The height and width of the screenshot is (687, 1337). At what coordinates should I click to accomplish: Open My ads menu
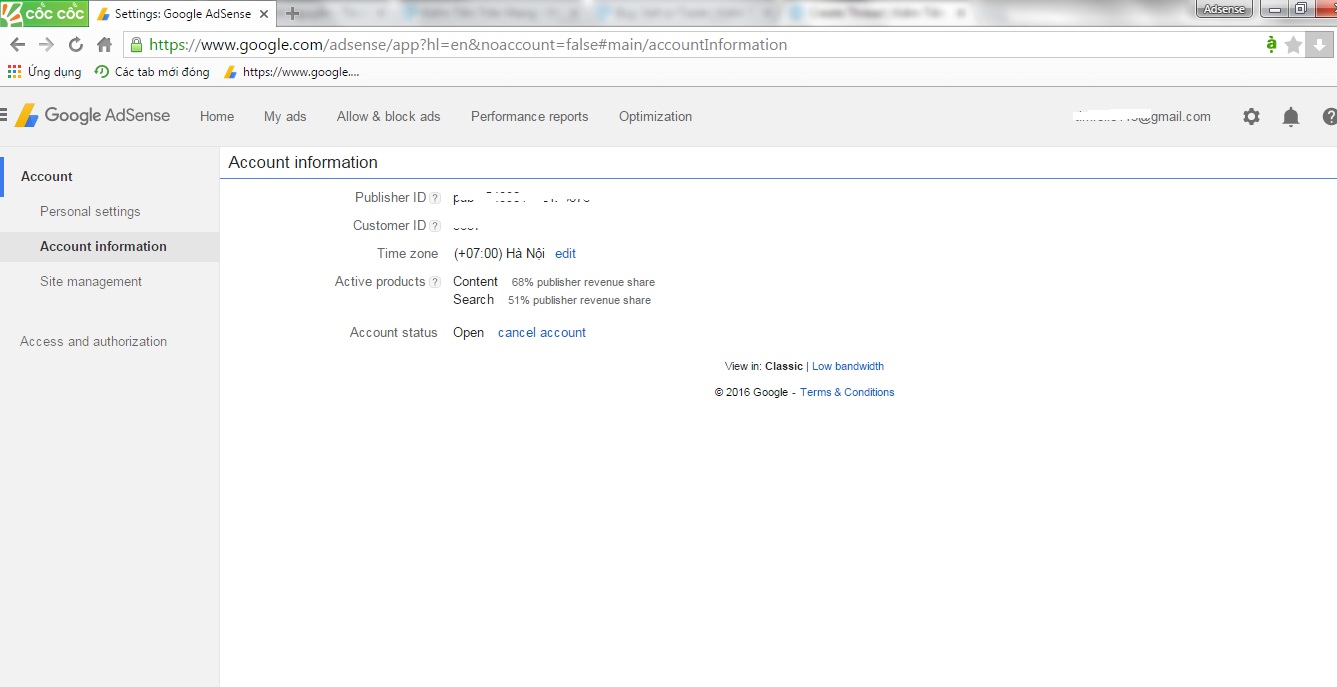(285, 117)
